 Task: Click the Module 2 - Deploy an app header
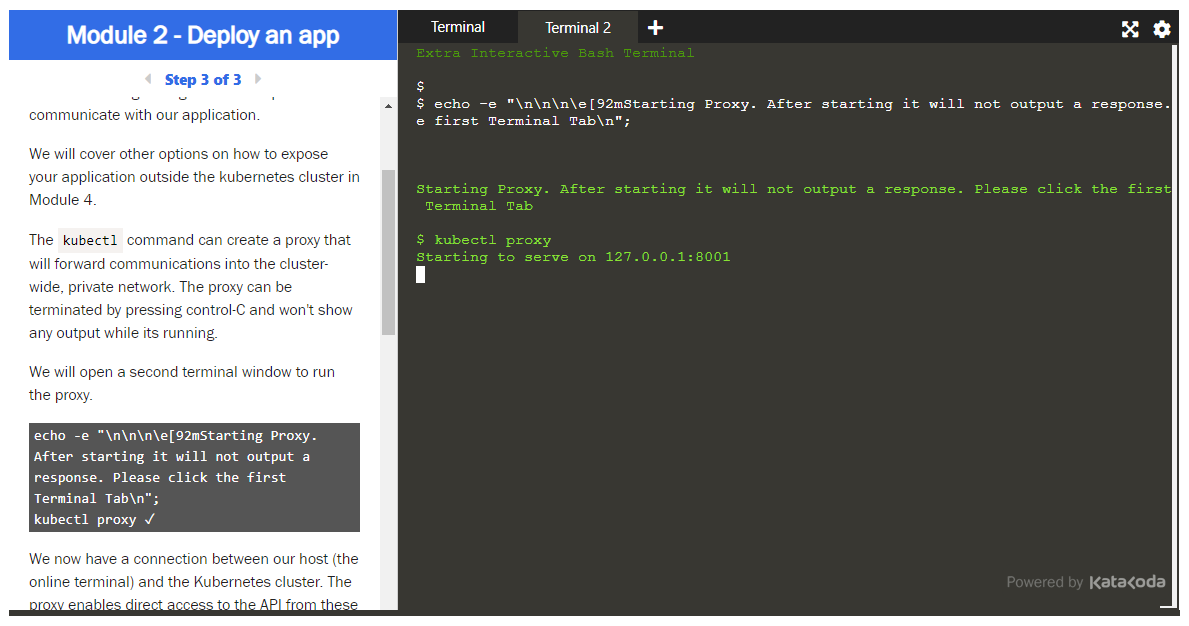click(x=203, y=35)
